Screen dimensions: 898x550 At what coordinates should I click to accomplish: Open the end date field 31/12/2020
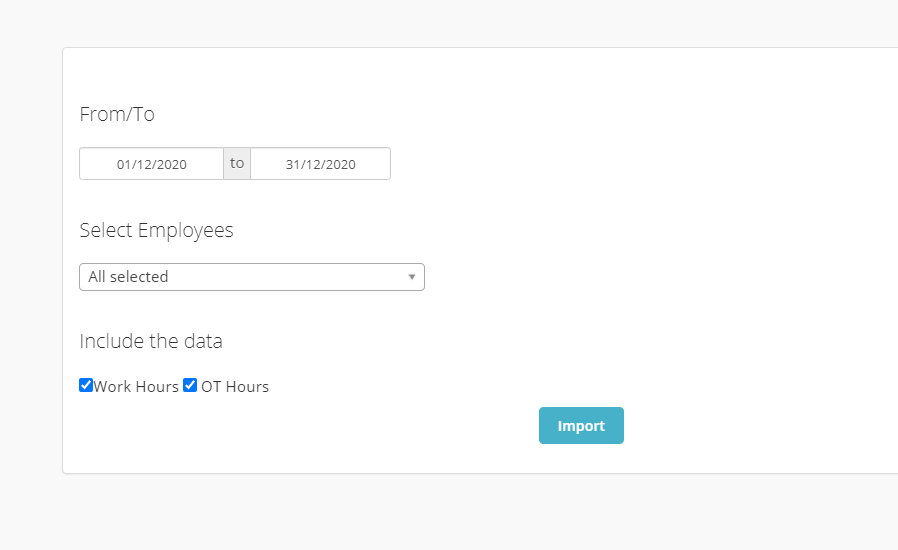click(321, 164)
